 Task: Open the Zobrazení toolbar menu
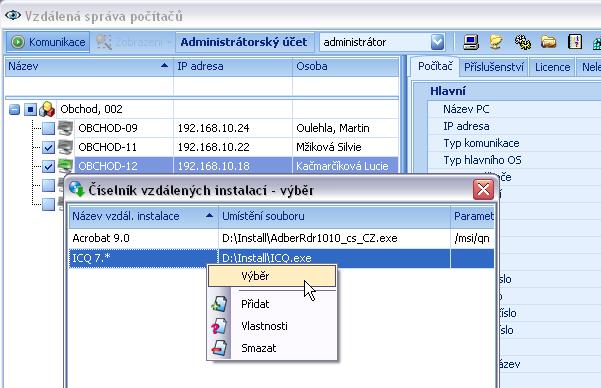(x=133, y=42)
